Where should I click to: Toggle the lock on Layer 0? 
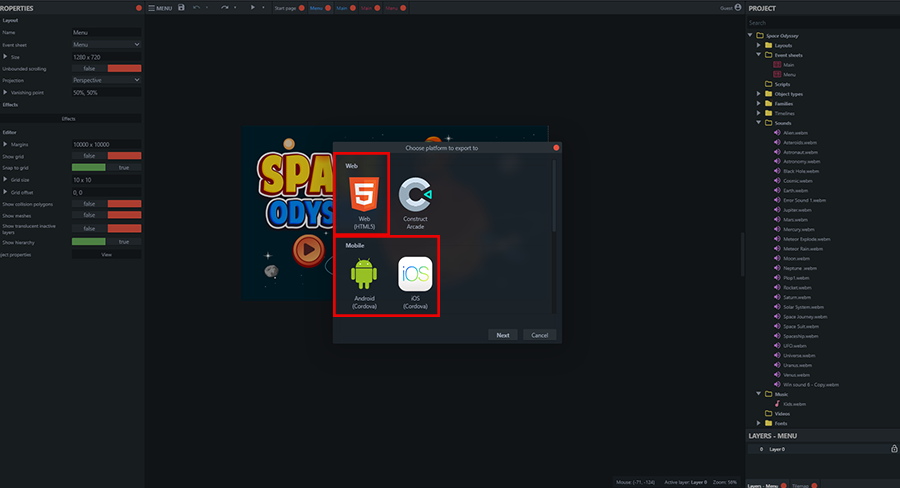coord(894,449)
